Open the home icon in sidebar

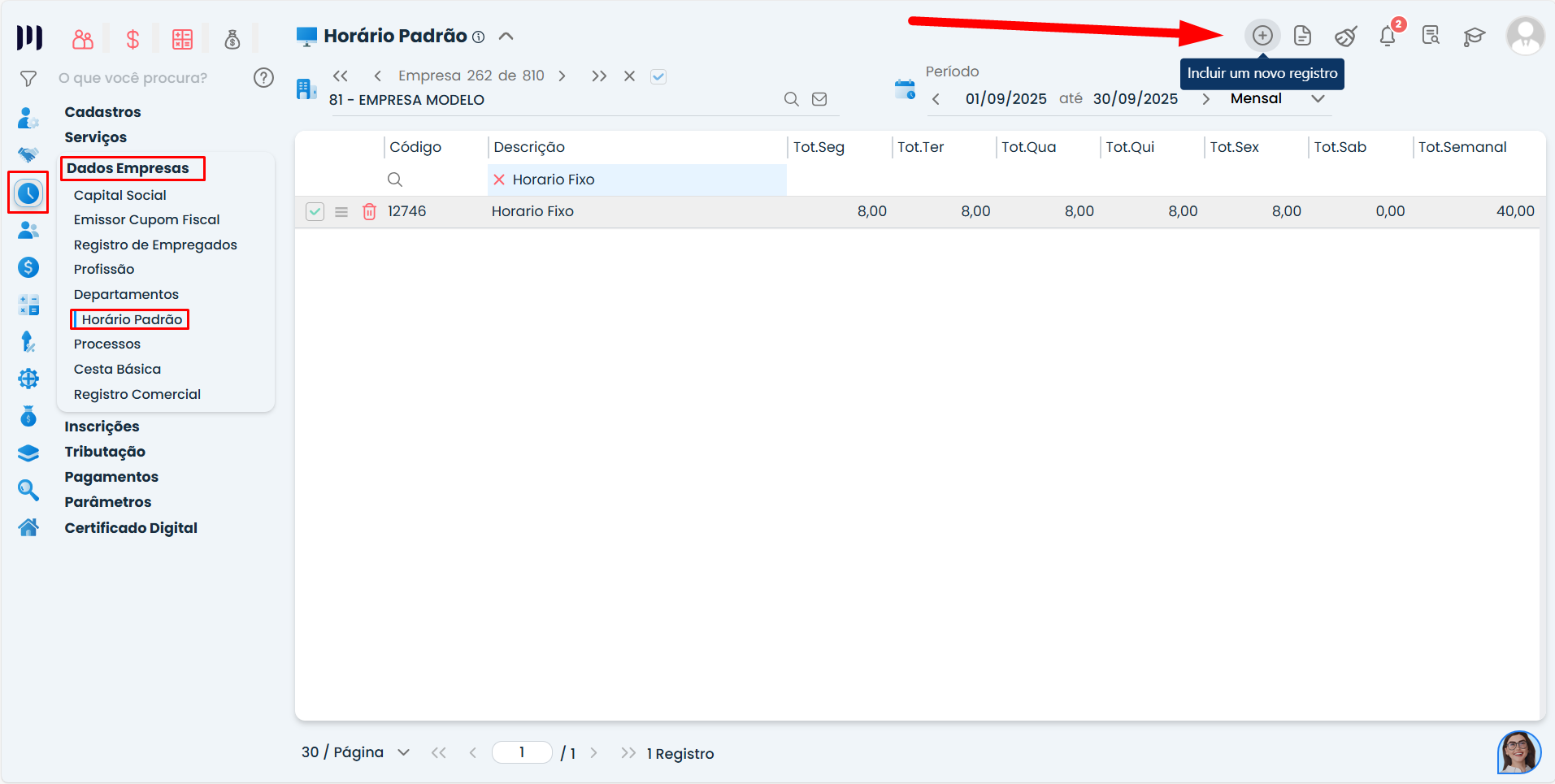tap(28, 527)
